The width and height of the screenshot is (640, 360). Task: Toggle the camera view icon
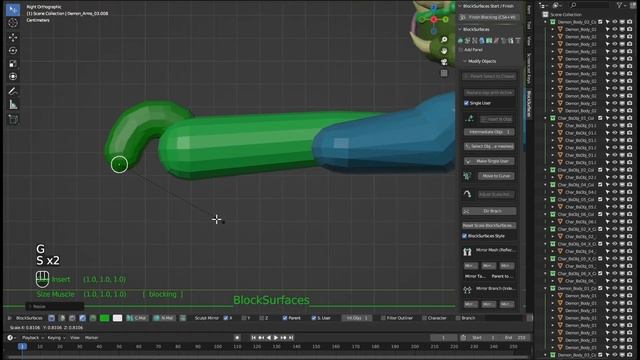point(444,62)
